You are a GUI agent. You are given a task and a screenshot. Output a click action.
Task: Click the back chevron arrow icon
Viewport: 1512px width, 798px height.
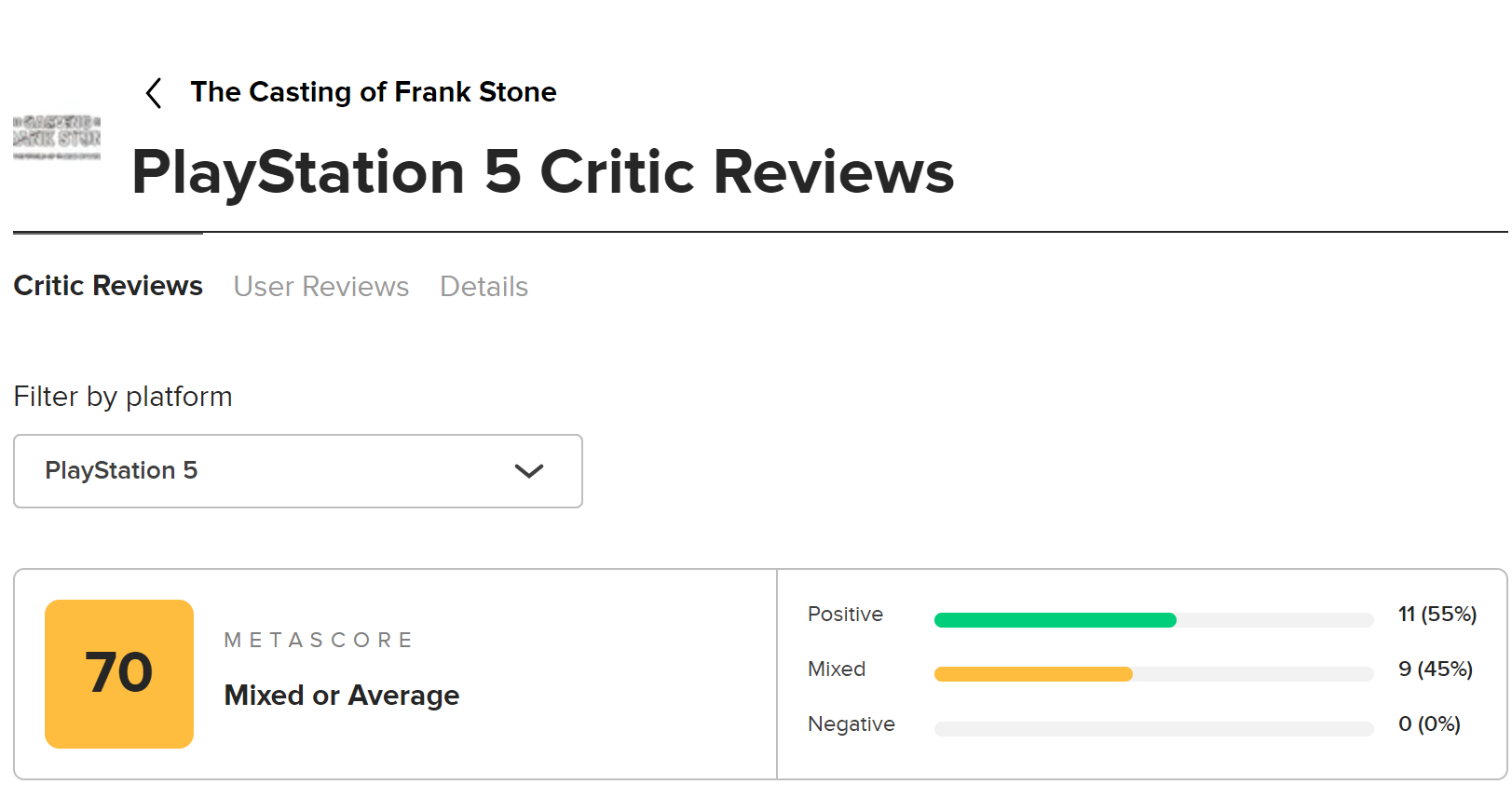pos(155,93)
